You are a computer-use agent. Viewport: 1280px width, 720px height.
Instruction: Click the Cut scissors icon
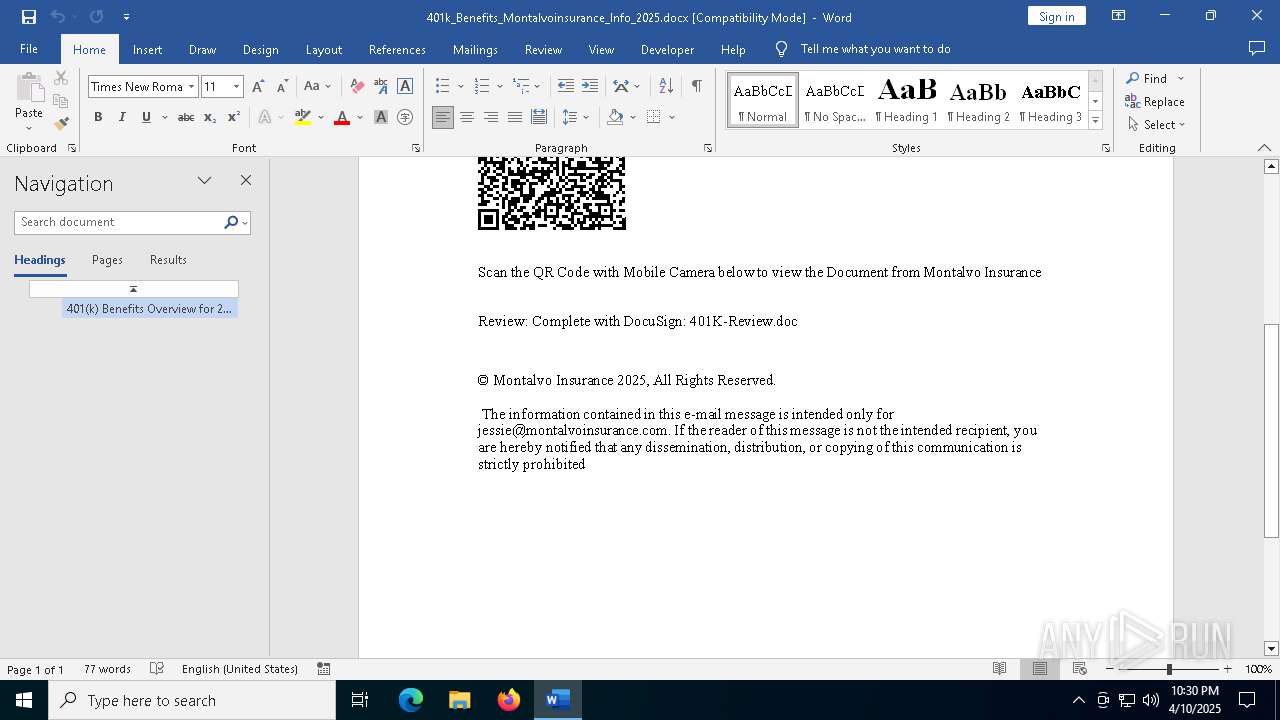pyautogui.click(x=61, y=78)
